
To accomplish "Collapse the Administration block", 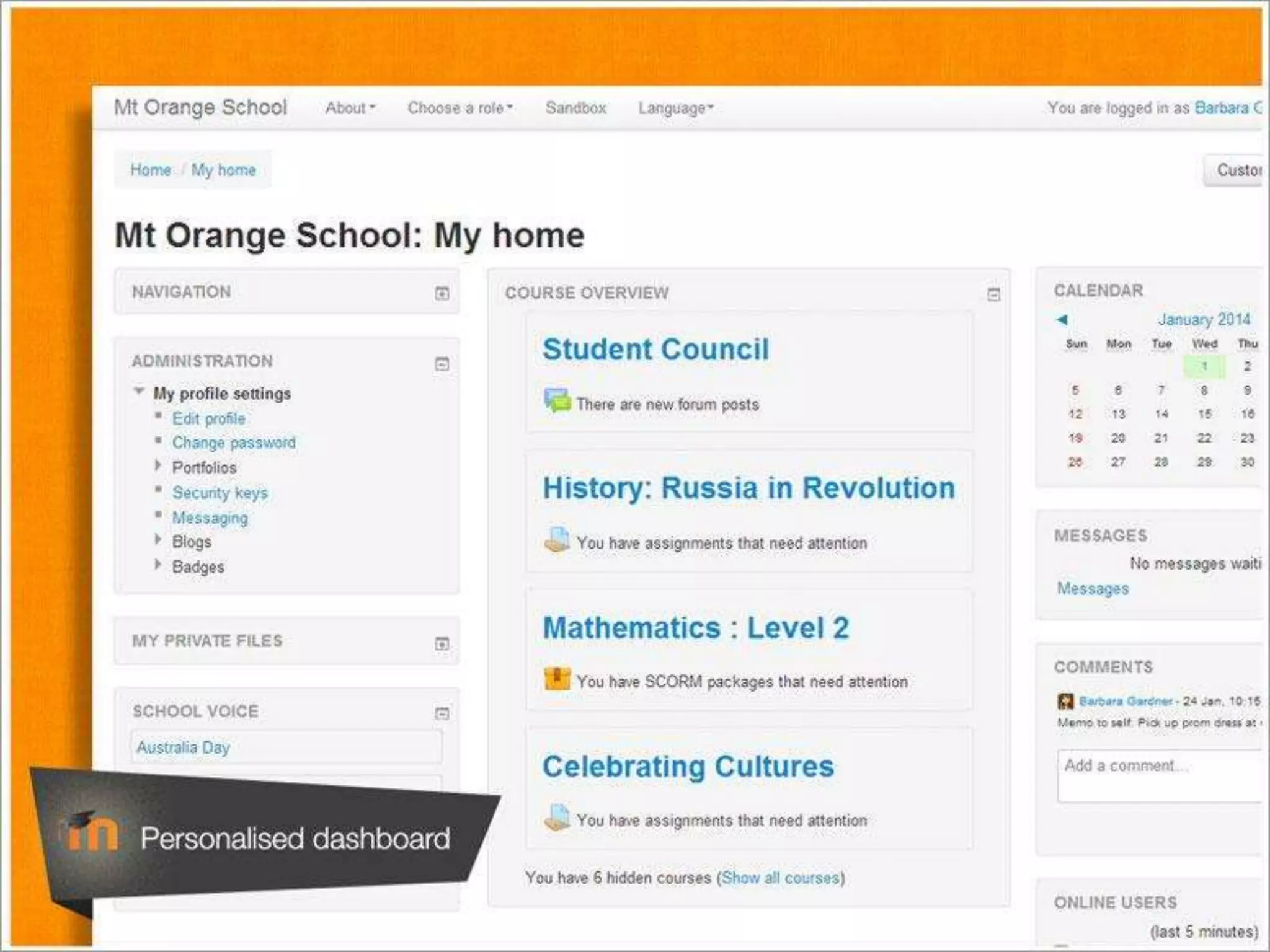I will [442, 364].
